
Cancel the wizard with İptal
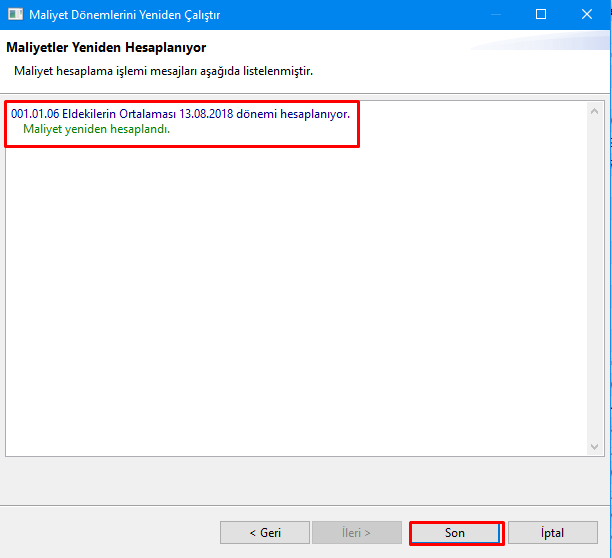[x=552, y=533]
